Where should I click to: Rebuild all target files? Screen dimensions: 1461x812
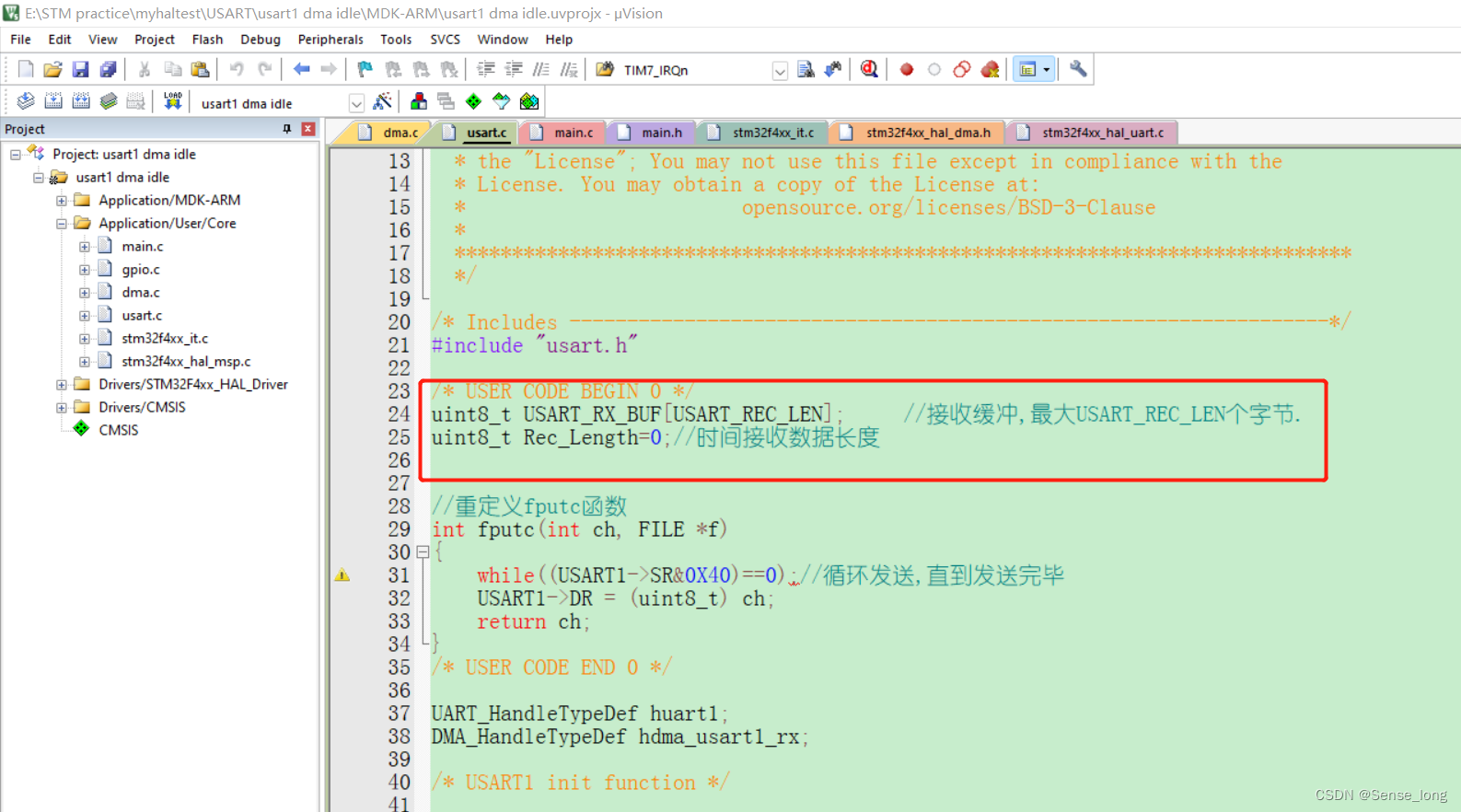pyautogui.click(x=81, y=101)
